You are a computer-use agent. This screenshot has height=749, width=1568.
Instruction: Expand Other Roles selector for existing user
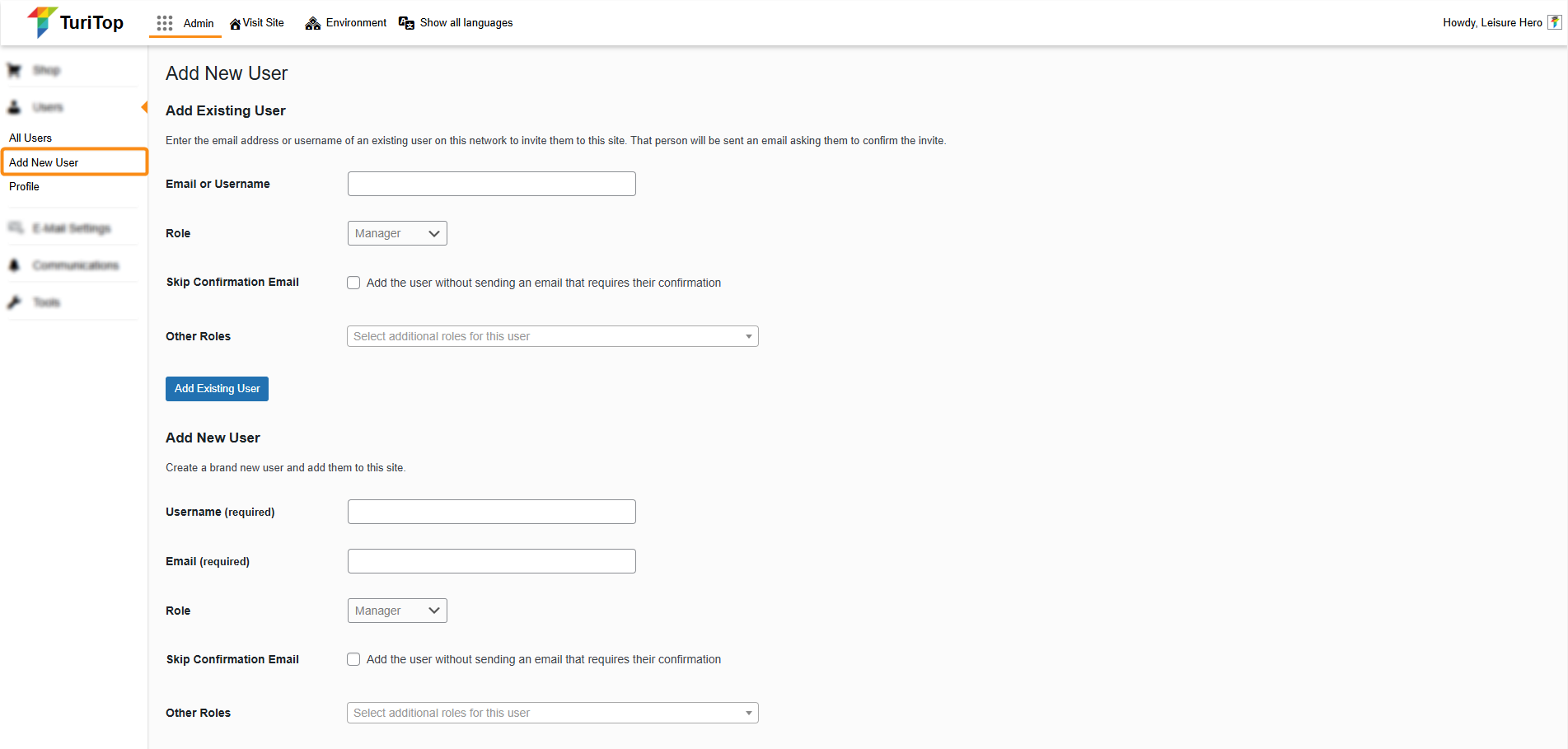[552, 336]
